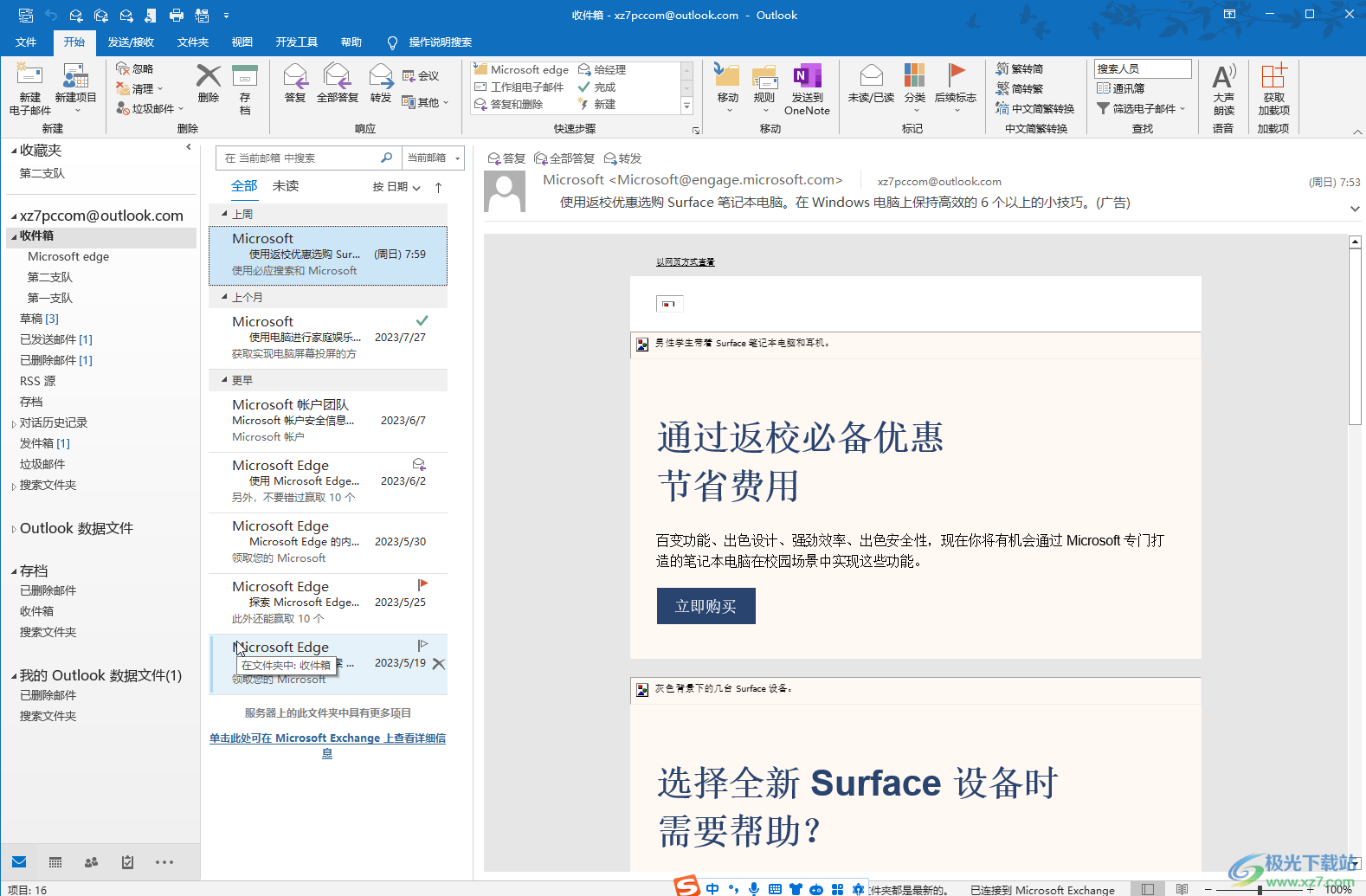The image size is (1366, 896).
Task: Toggle normal view layout in status bar
Action: 1147,889
